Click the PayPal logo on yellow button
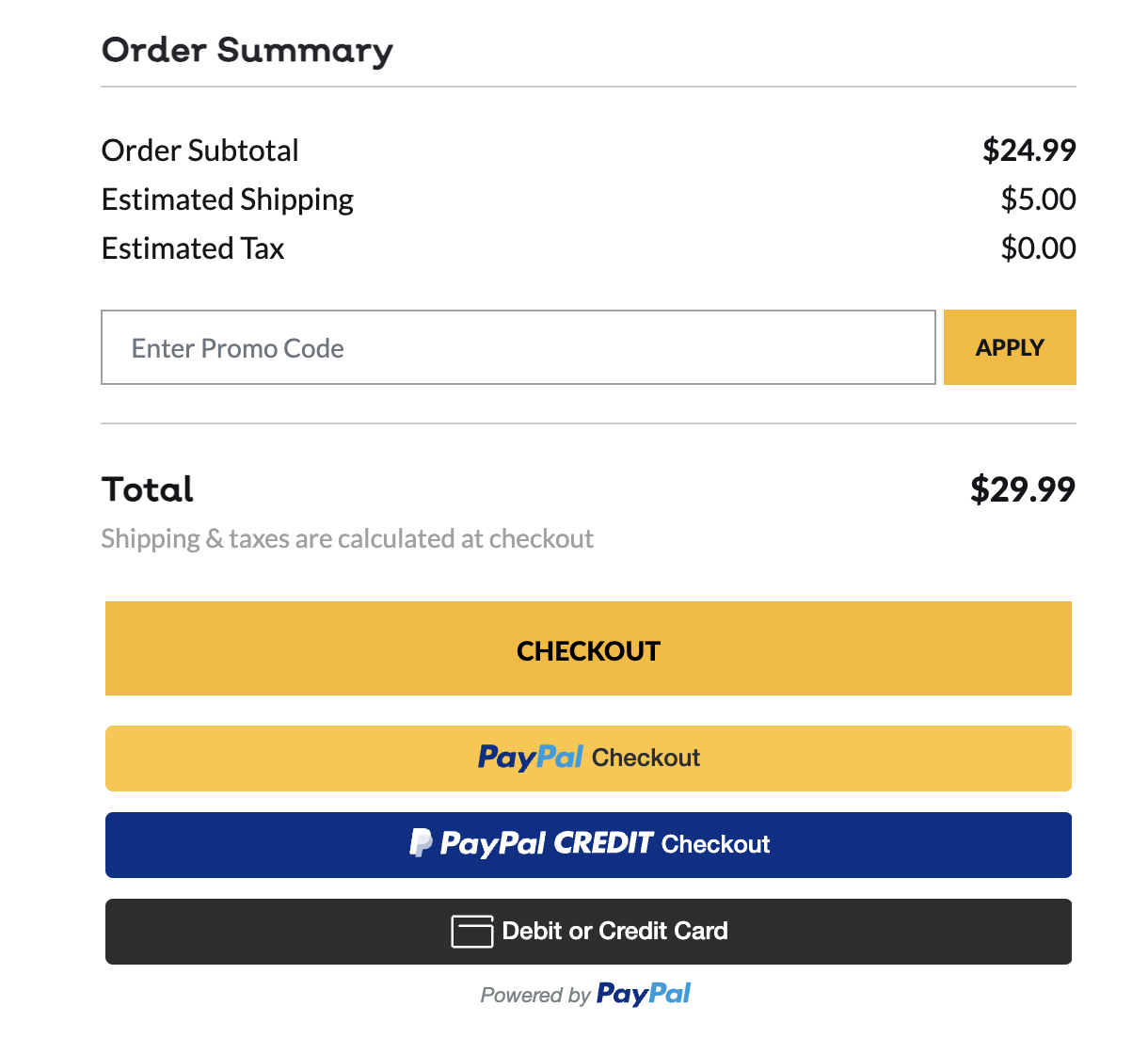1148x1054 pixels. pyautogui.click(x=531, y=758)
